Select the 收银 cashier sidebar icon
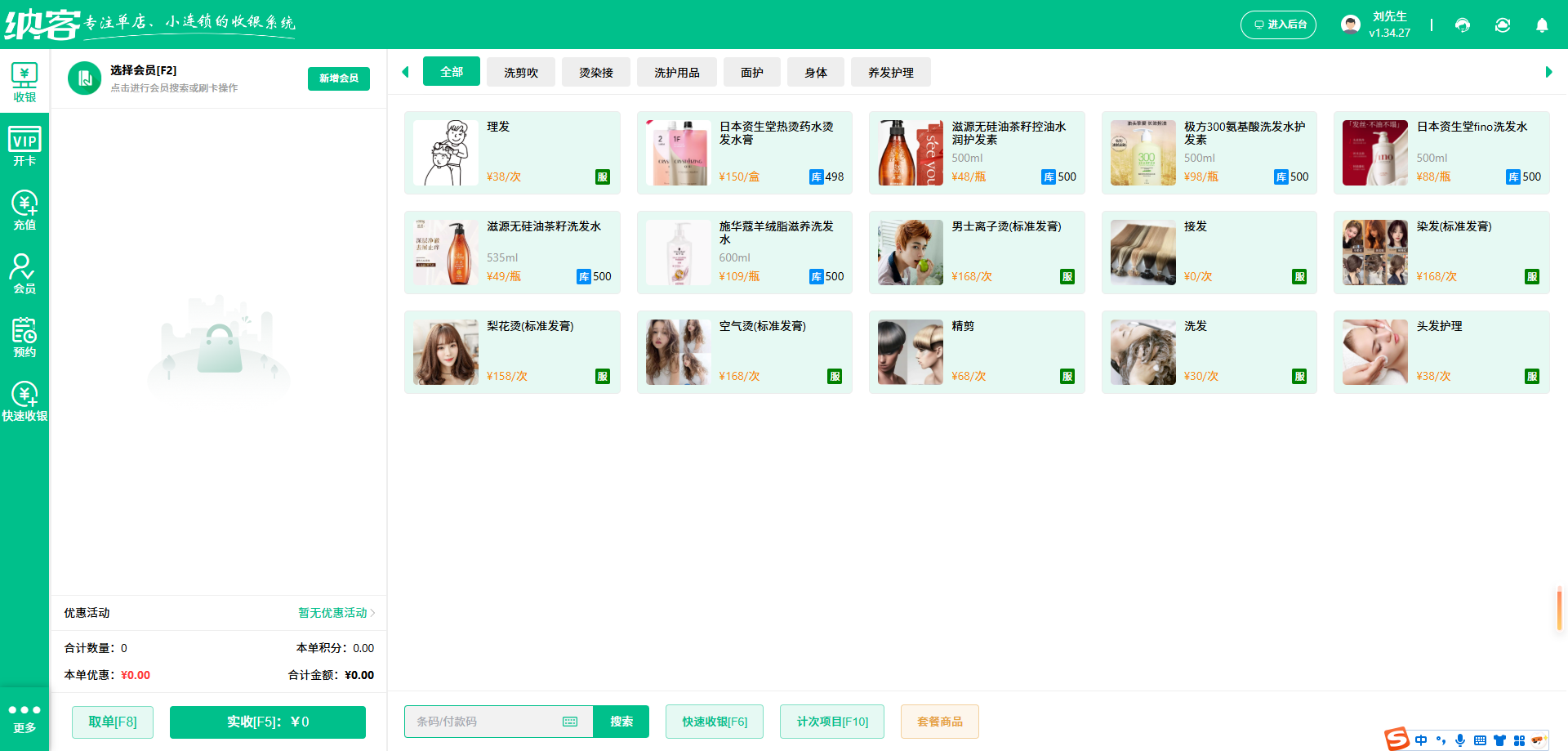The width and height of the screenshot is (1568, 751). tap(24, 80)
